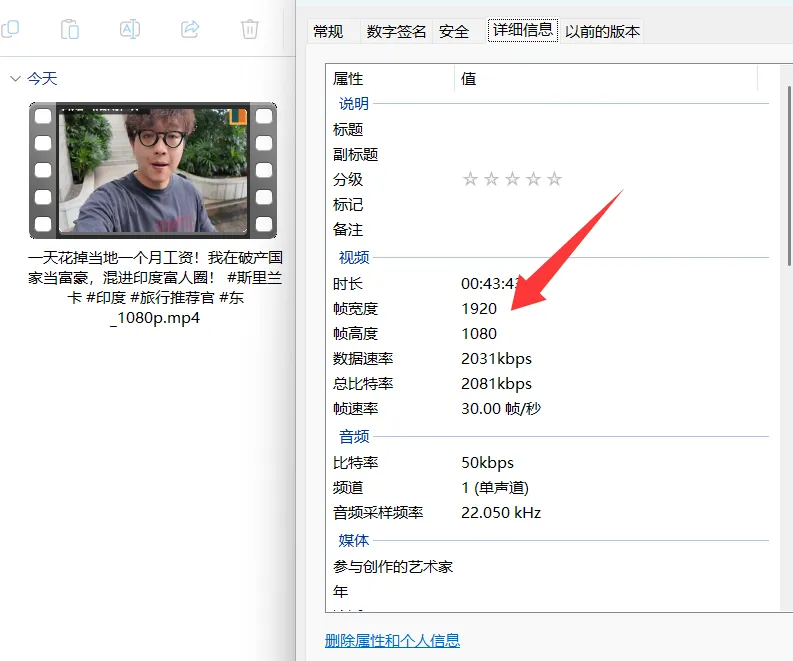793x661 pixels.
Task: Click the Copy icon in Explorer toolbar
Action: coord(9,29)
